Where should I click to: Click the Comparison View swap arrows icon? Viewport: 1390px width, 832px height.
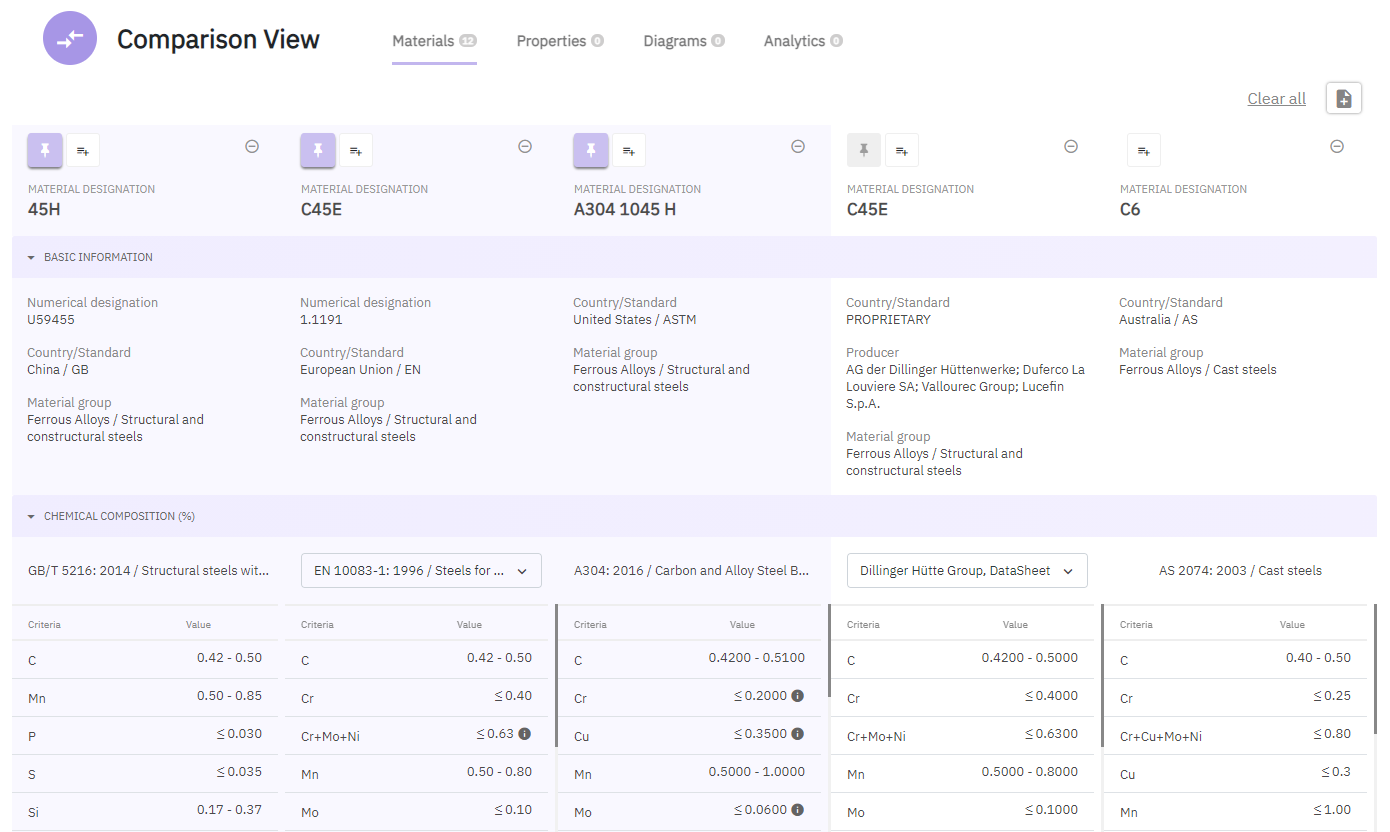[70, 39]
